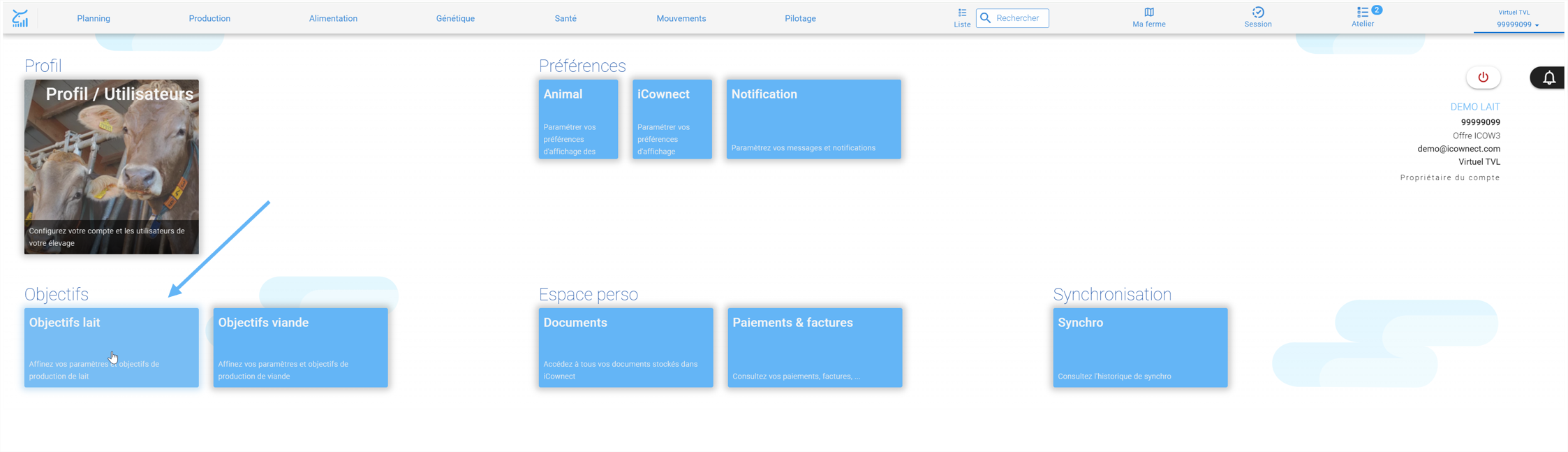
Task: Click the DEMO LAIT account name
Action: [1475, 107]
